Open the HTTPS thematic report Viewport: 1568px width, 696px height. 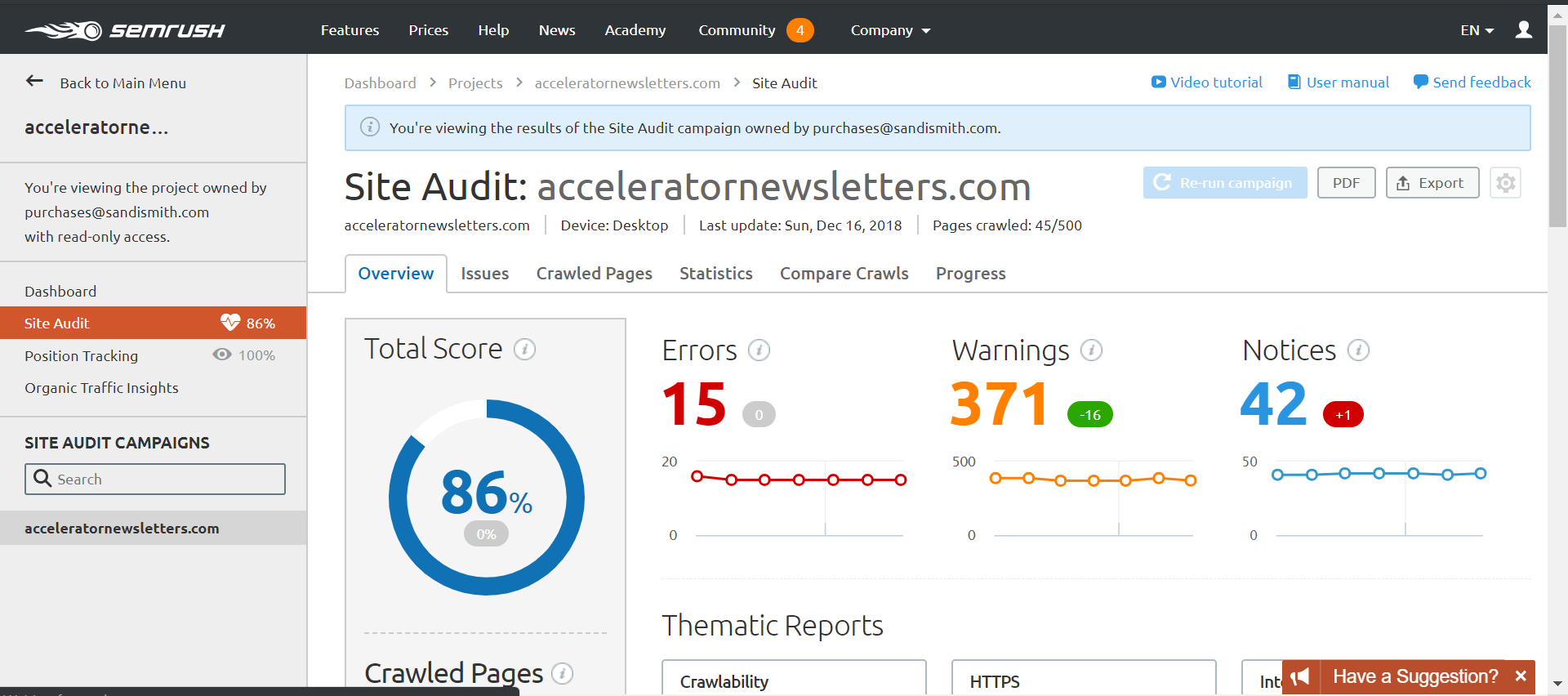1084,677
